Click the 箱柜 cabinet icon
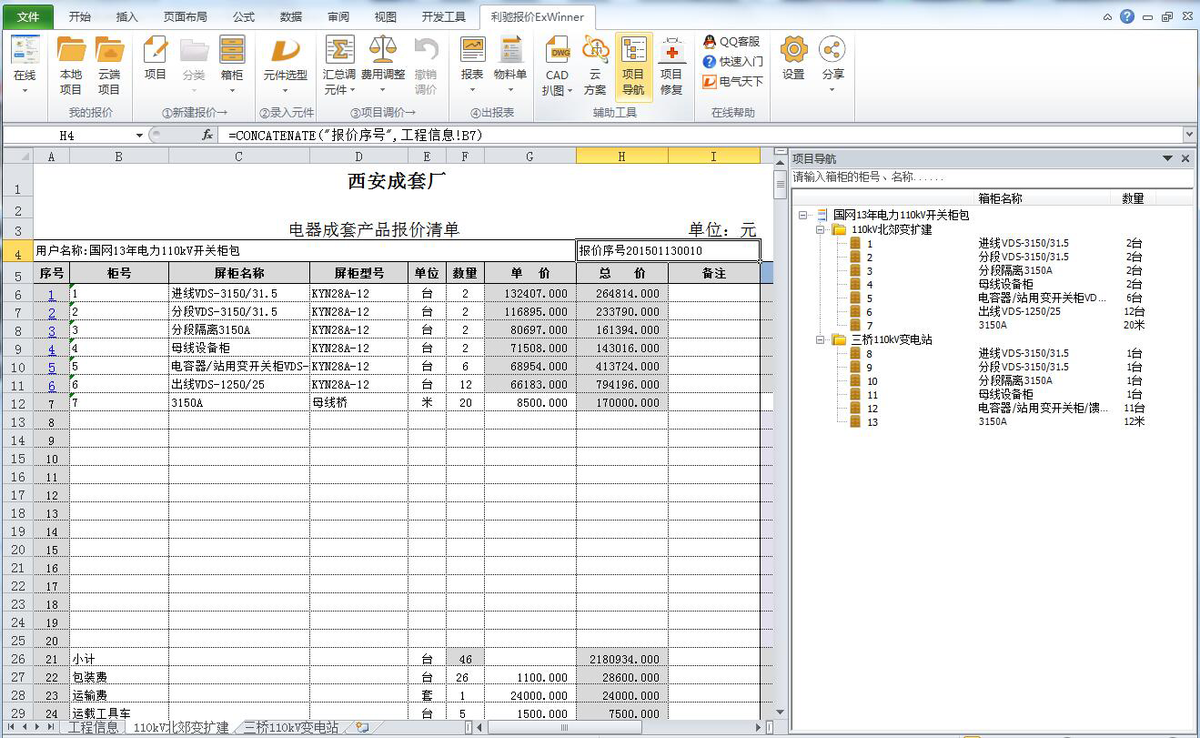The image size is (1200, 738). (232, 63)
